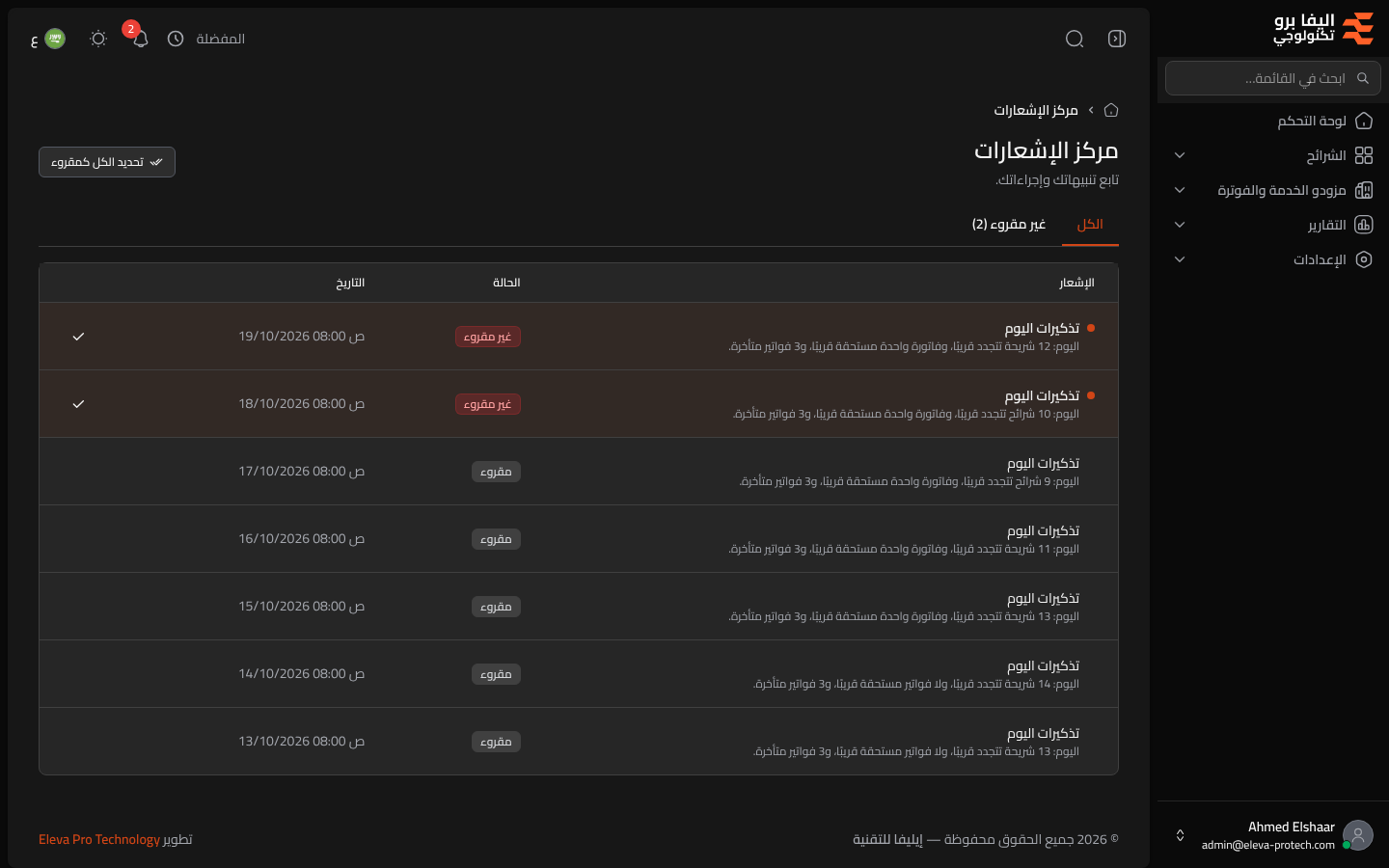
Task: Open لوحة التحكم dashboard in sidebar
Action: click(1273, 121)
